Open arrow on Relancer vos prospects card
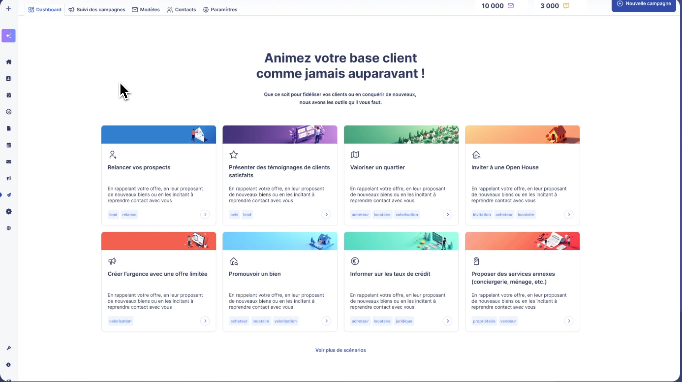Screen dimensions: 682x382 [205, 214]
